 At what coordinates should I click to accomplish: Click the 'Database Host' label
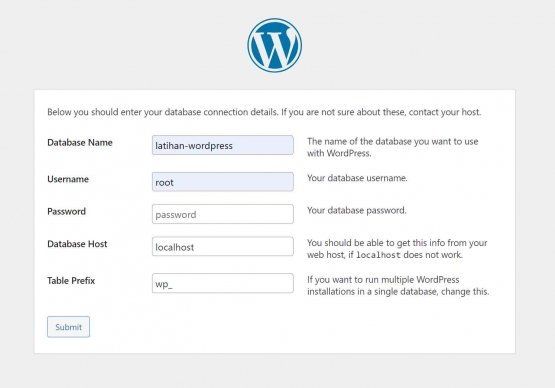pos(77,244)
